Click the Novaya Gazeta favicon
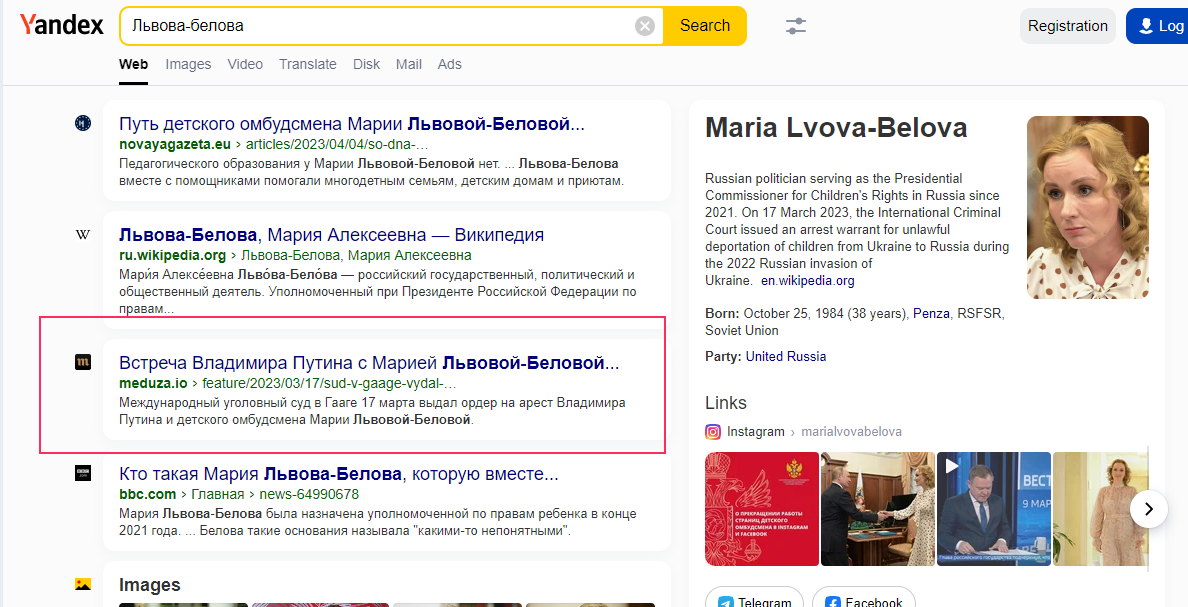Viewport: 1188px width, 607px height. (83, 123)
